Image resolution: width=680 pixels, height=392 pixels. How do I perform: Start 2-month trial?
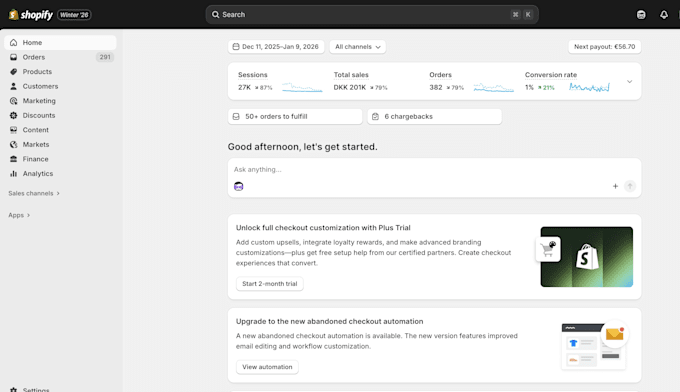(270, 284)
